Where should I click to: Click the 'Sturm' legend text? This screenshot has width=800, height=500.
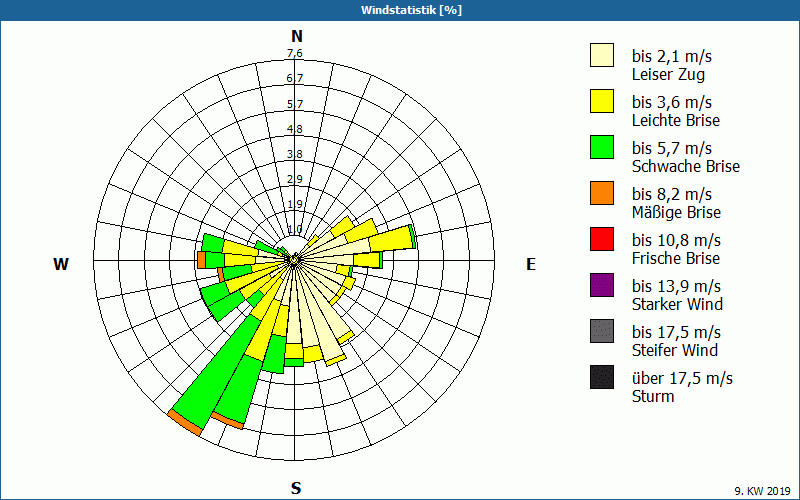click(x=653, y=396)
